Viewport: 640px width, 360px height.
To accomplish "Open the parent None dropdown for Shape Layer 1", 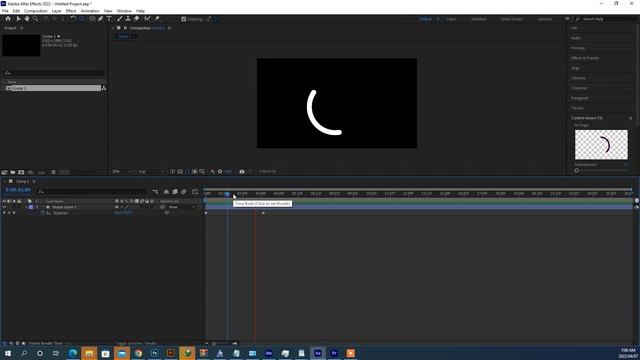I will [x=182, y=207].
